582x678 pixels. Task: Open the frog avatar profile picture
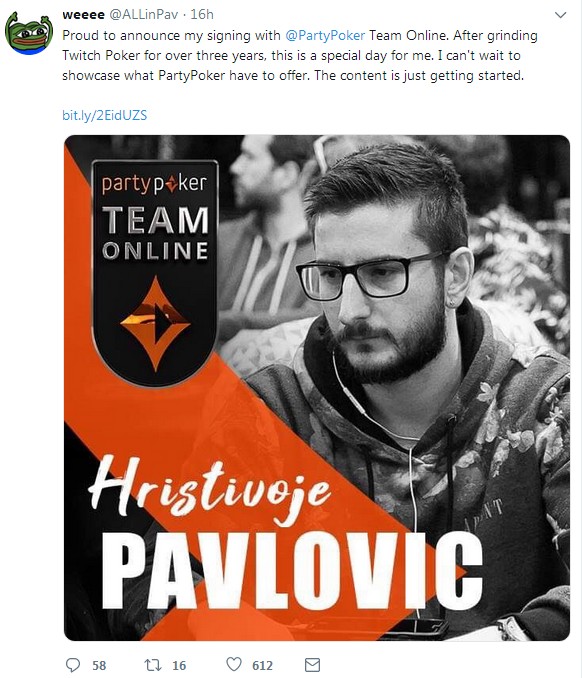coord(29,33)
